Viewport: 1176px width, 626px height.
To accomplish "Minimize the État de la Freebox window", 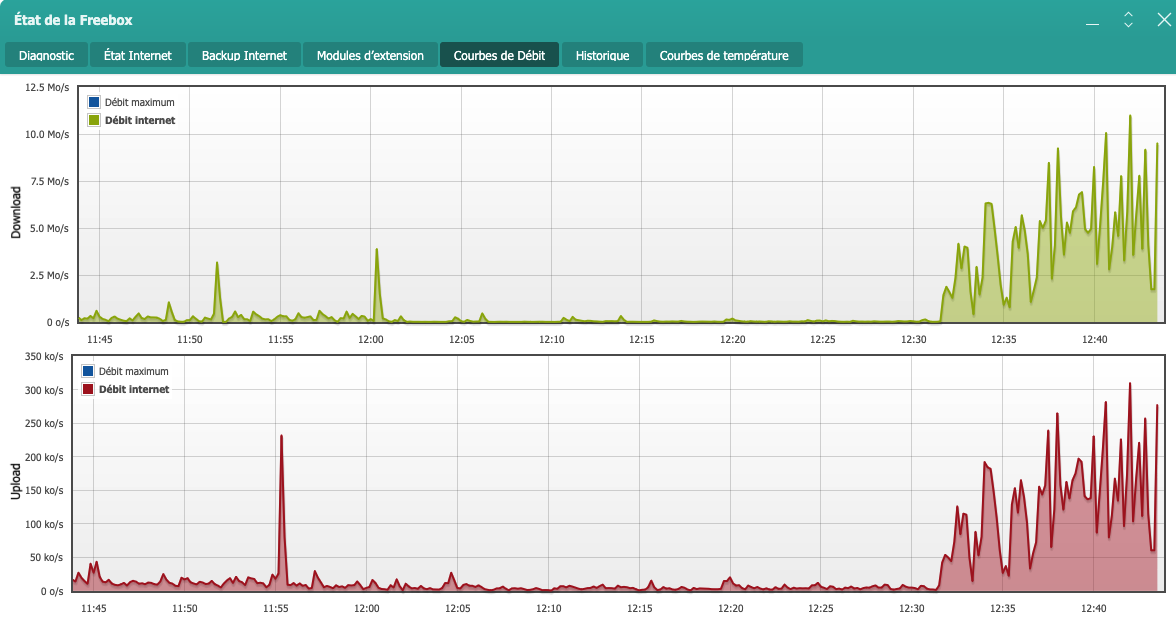I will coord(1093,21).
